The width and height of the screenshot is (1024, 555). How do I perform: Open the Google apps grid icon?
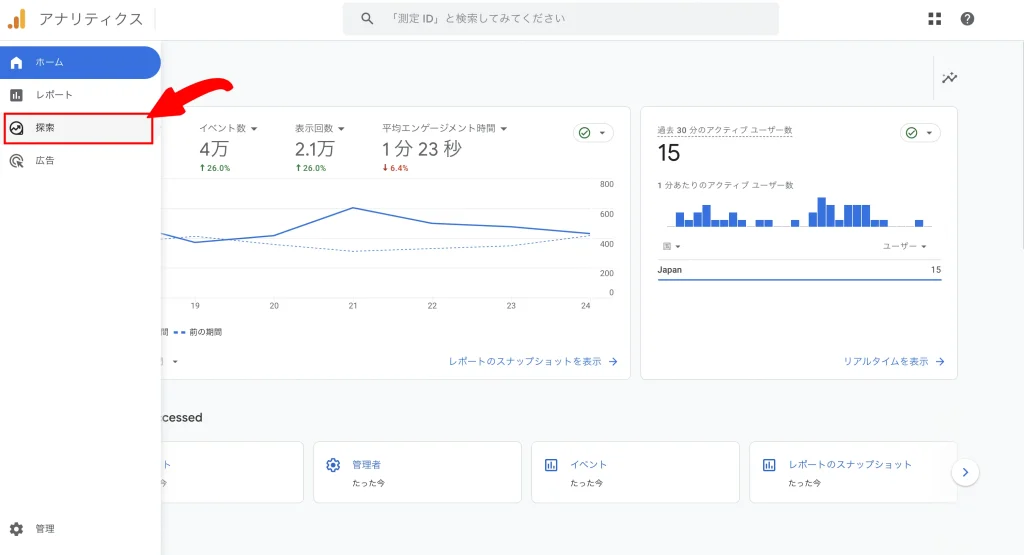pos(935,19)
